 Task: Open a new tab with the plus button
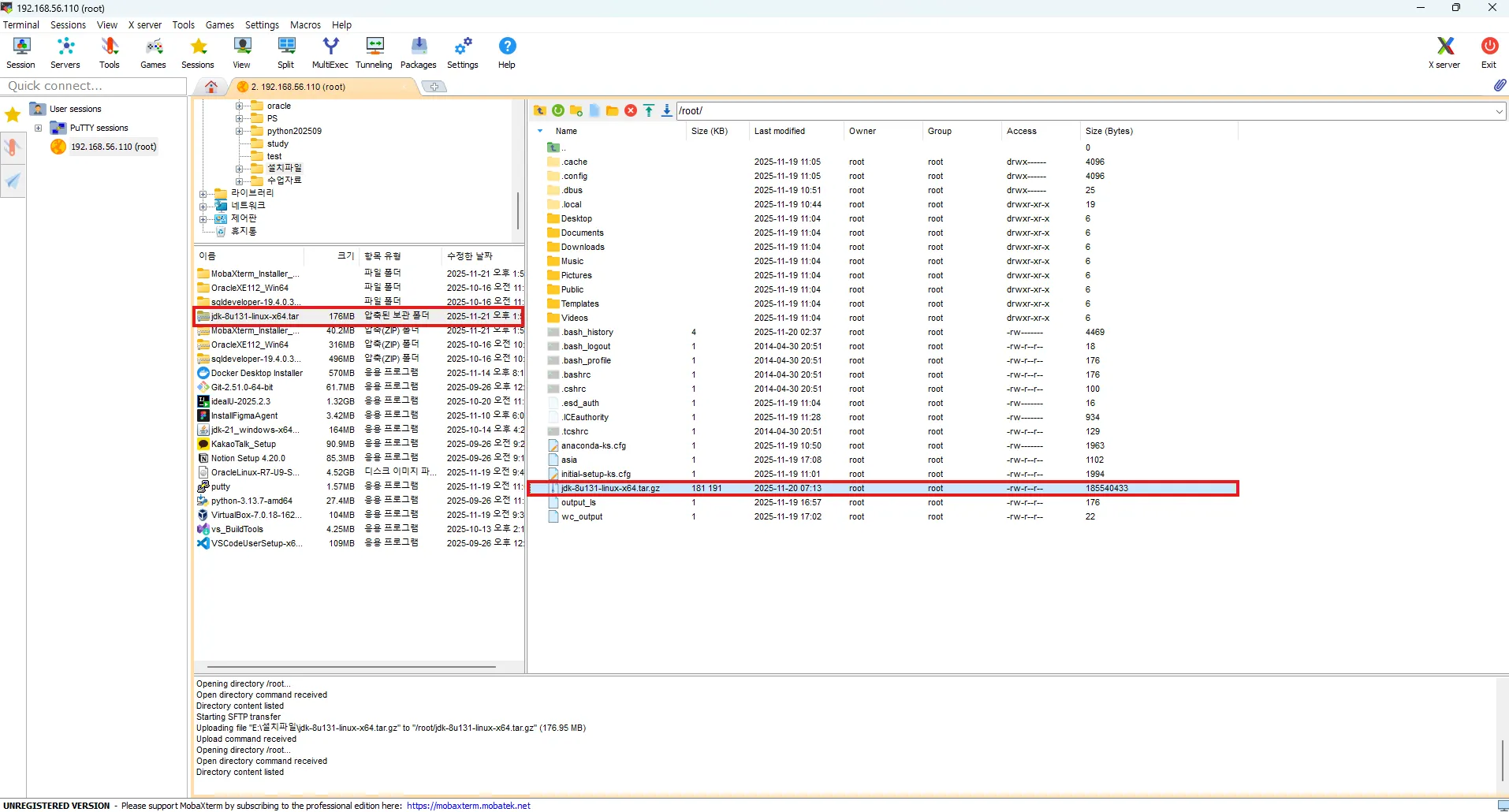coord(434,87)
